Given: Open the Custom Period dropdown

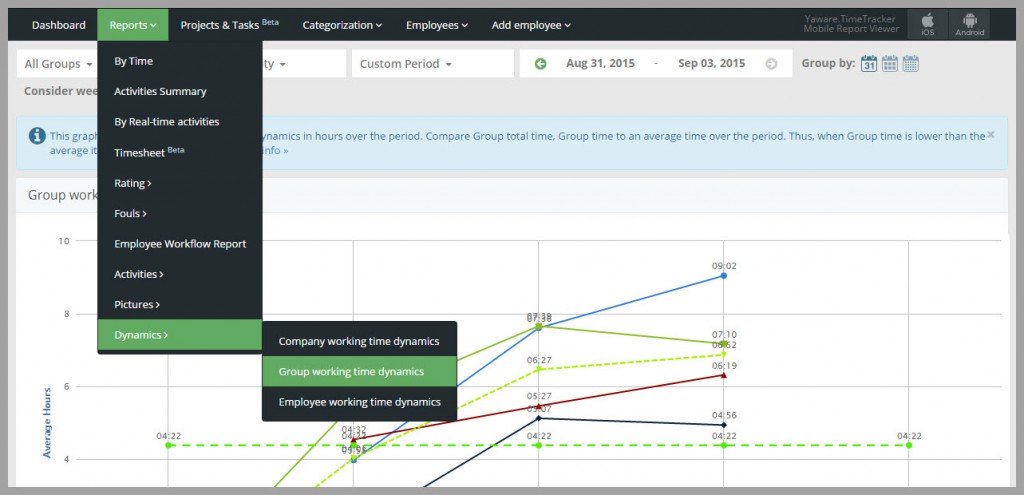Looking at the screenshot, I should pyautogui.click(x=432, y=64).
